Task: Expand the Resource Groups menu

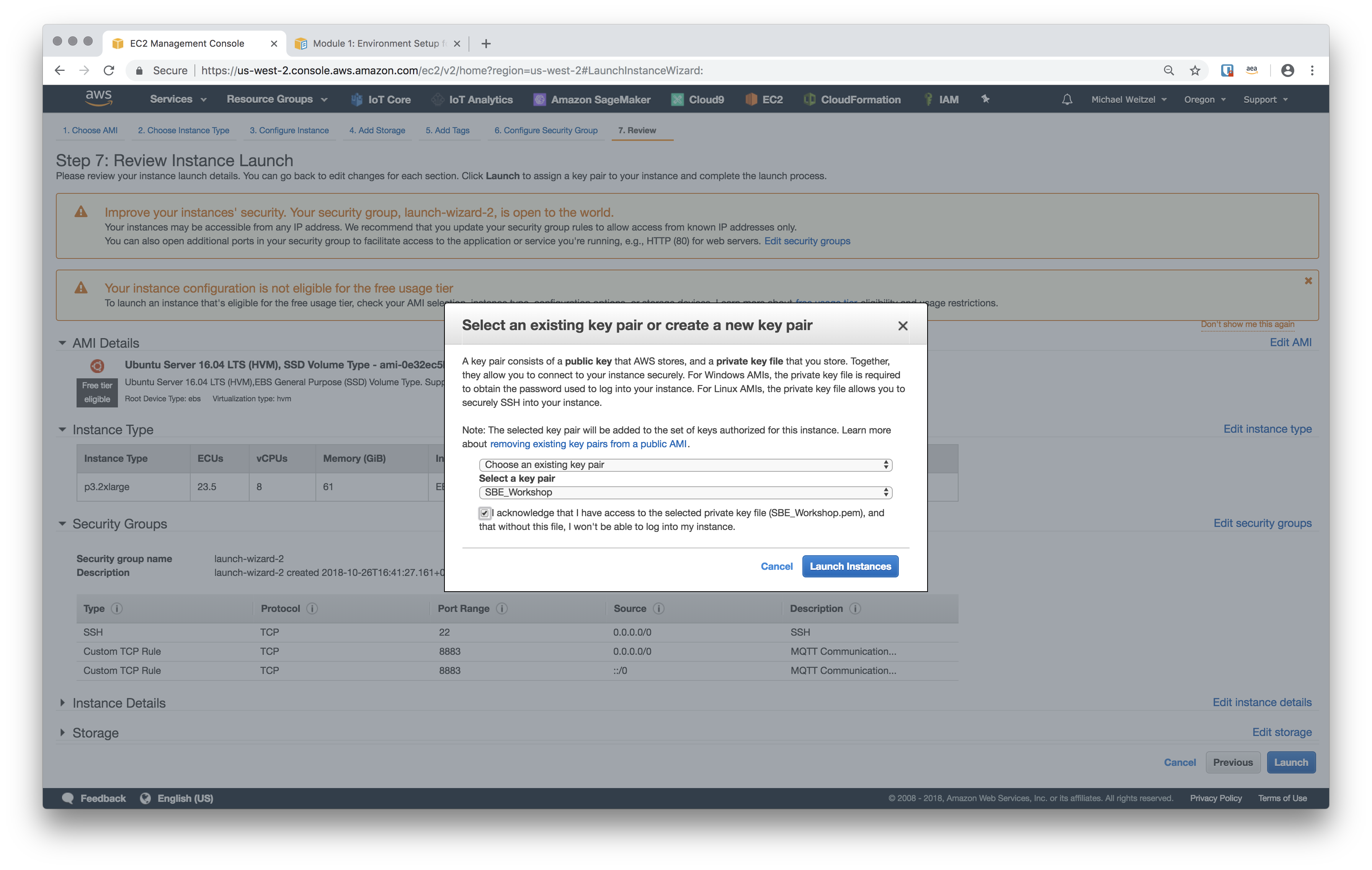Action: (x=277, y=99)
